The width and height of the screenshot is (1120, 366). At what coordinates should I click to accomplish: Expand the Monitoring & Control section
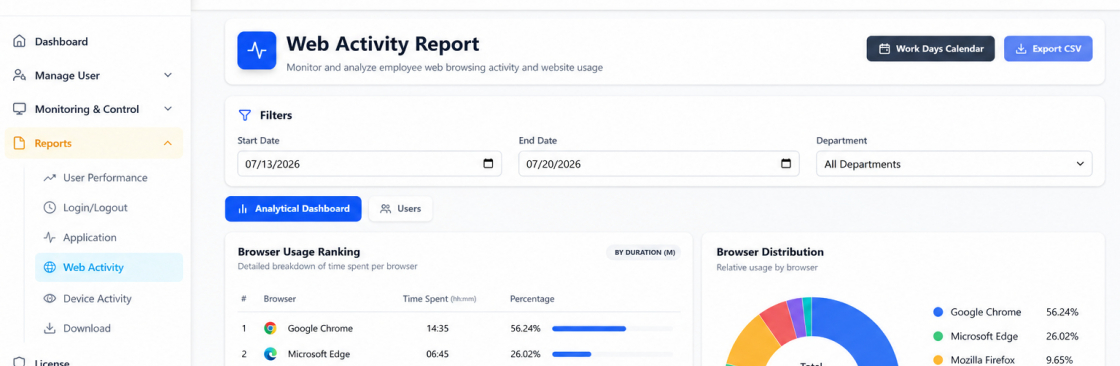coord(94,109)
